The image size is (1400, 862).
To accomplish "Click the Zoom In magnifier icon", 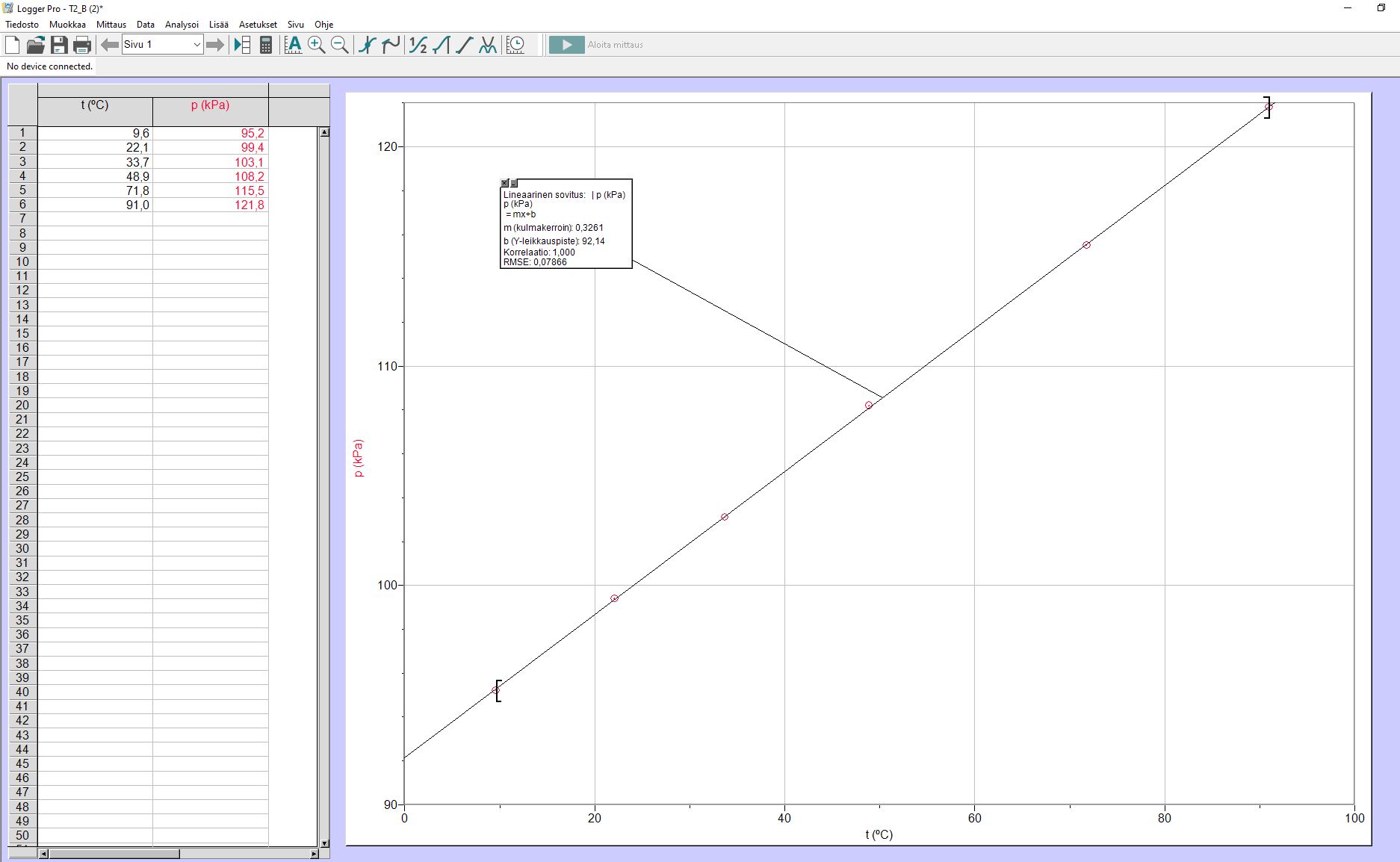I will pyautogui.click(x=317, y=45).
